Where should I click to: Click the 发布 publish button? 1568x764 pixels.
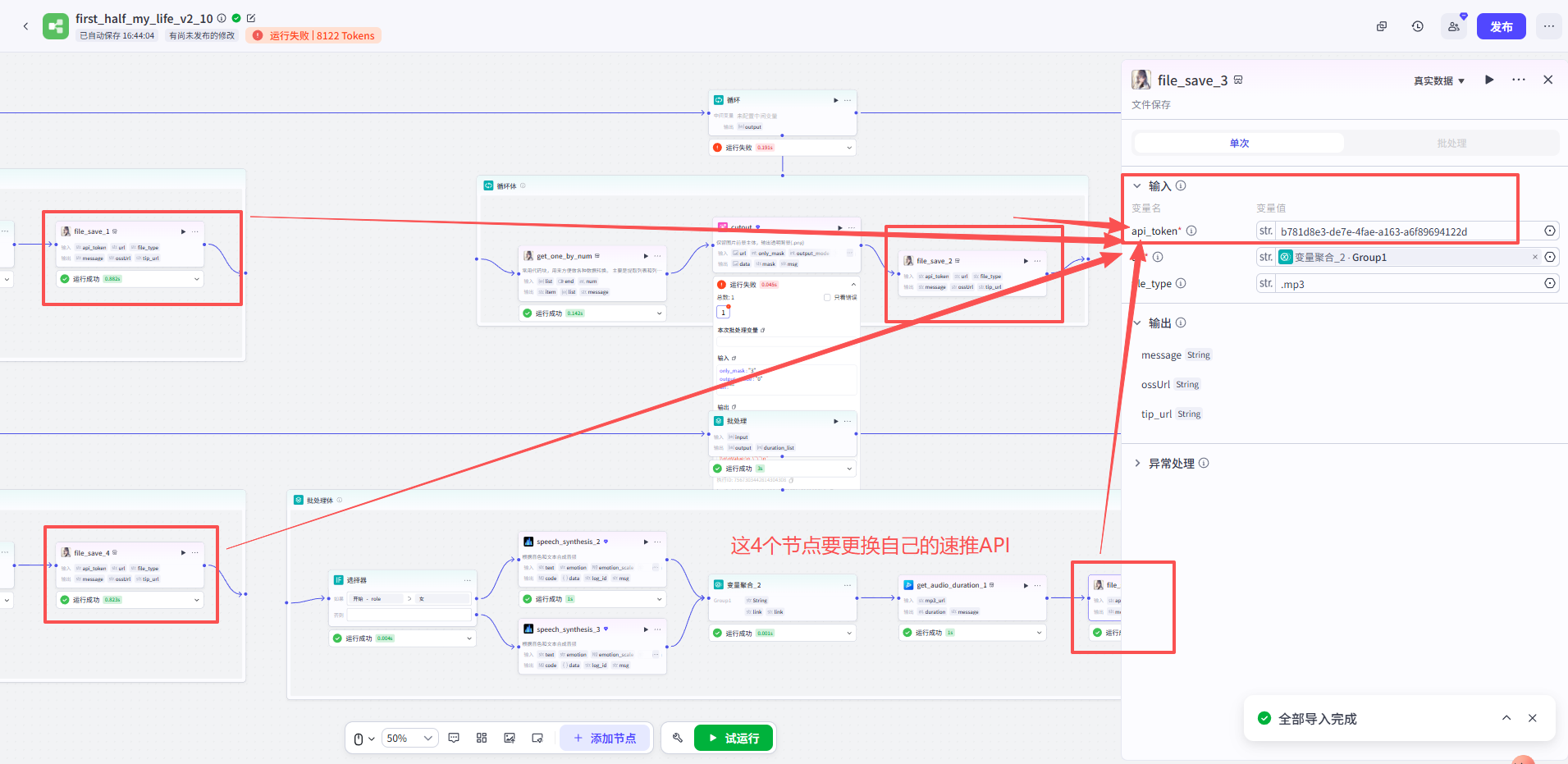pyautogui.click(x=1501, y=26)
